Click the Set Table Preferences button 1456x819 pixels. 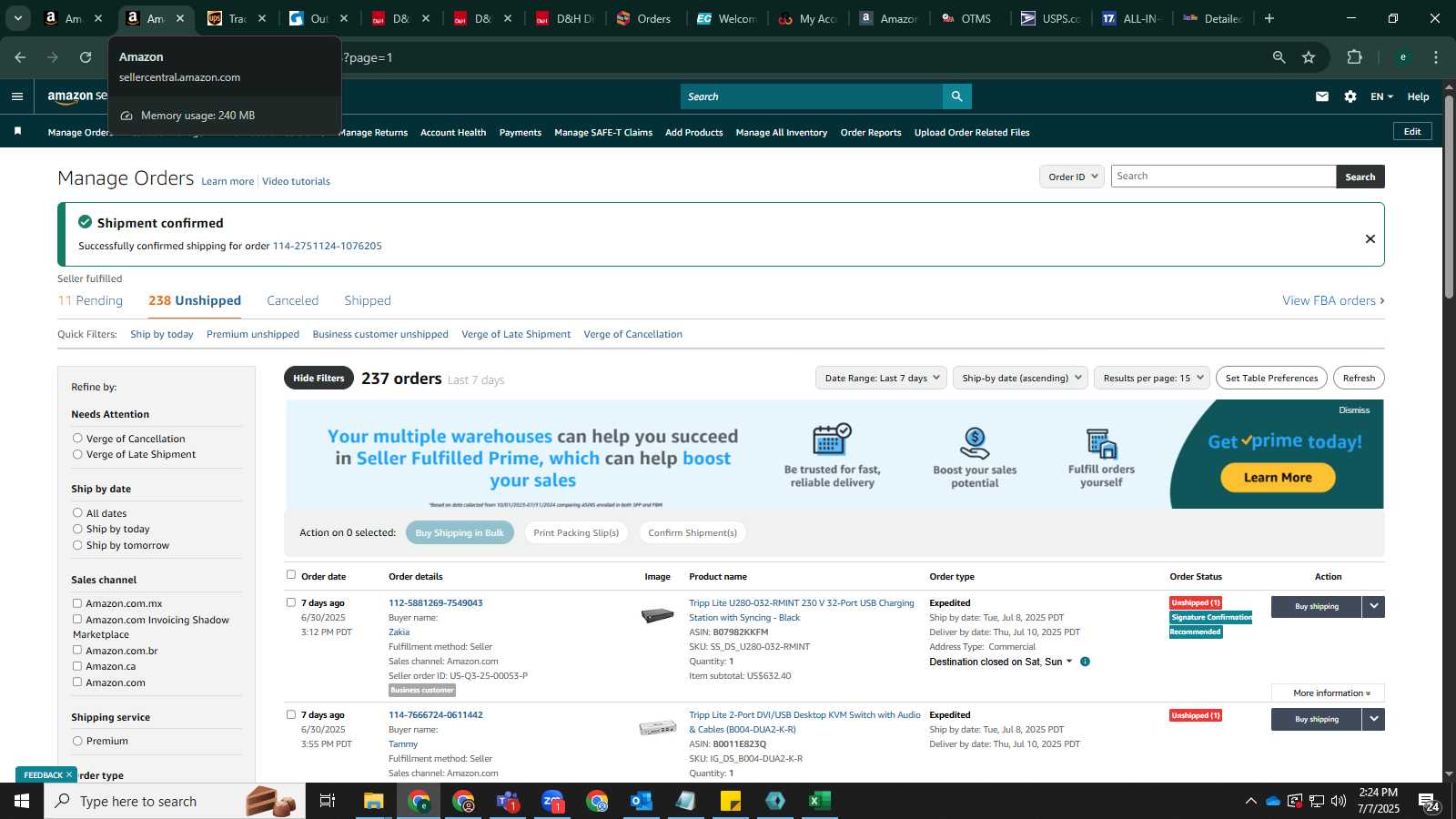1271,378
